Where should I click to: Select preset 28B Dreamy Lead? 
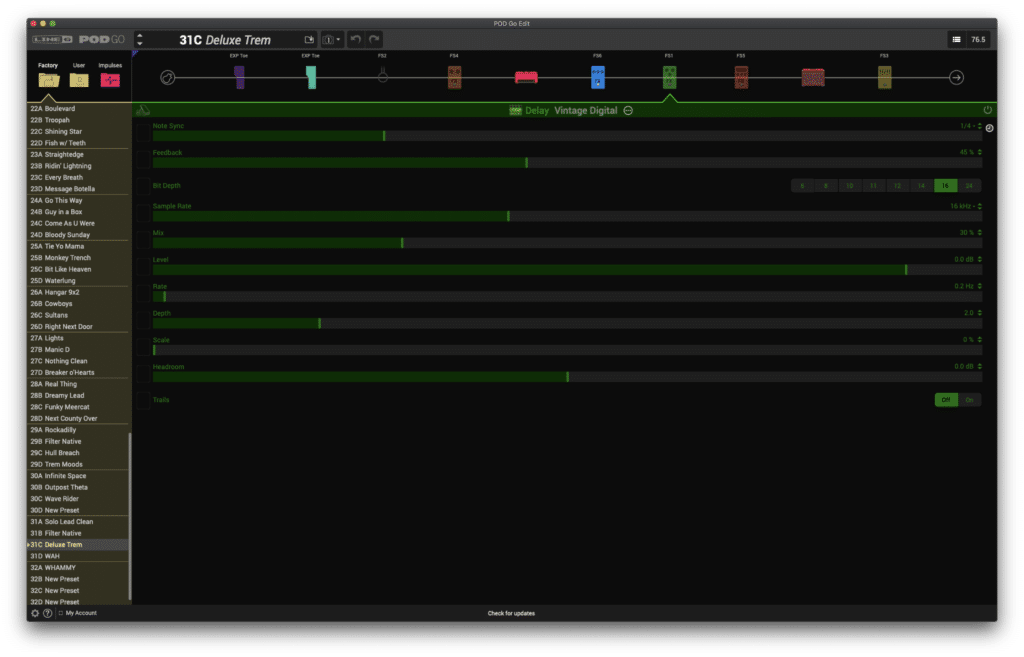pyautogui.click(x=78, y=396)
